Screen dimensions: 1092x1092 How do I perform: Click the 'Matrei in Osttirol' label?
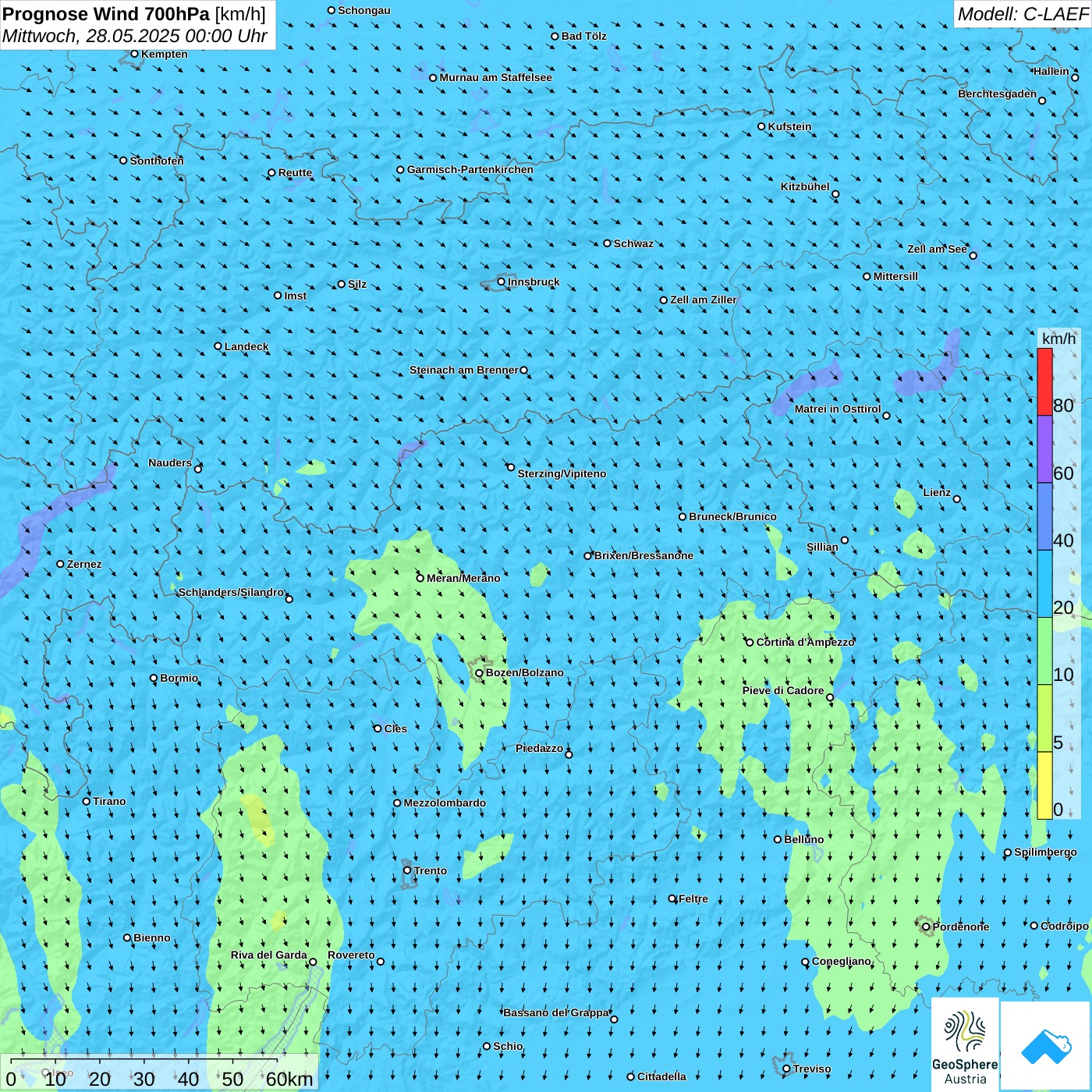[838, 409]
